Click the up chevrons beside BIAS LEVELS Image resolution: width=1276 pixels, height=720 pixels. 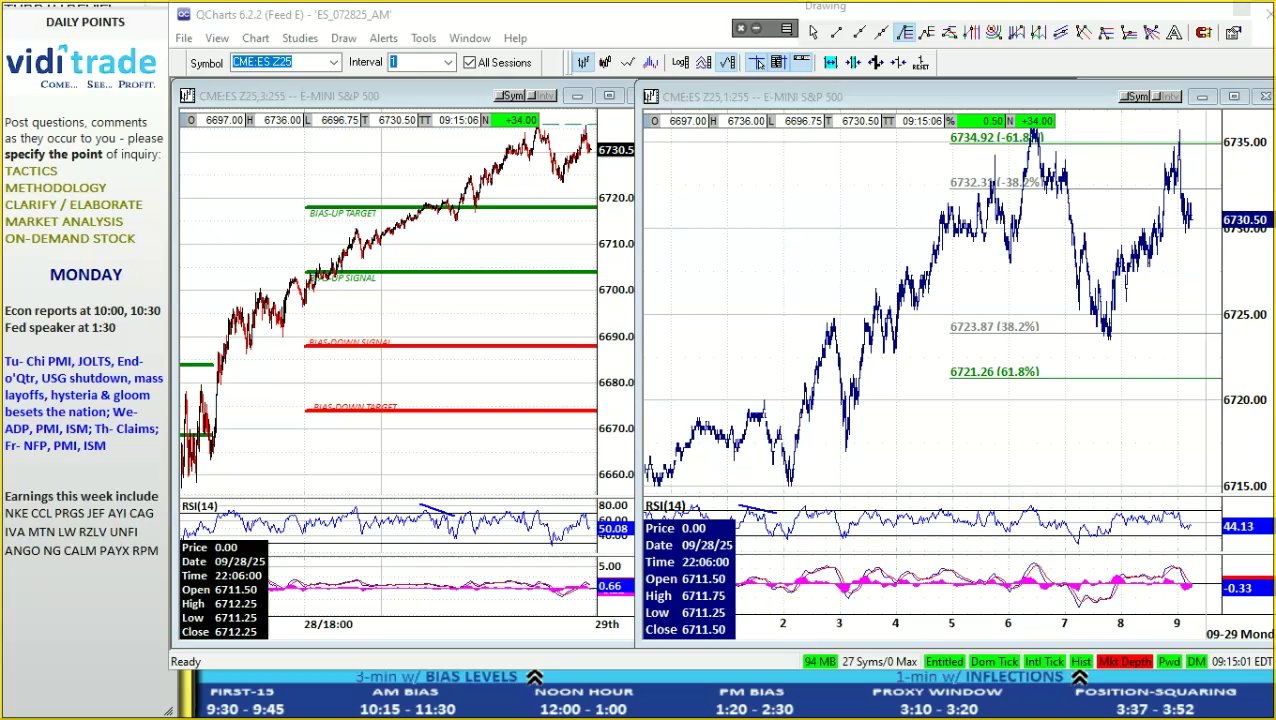(534, 678)
